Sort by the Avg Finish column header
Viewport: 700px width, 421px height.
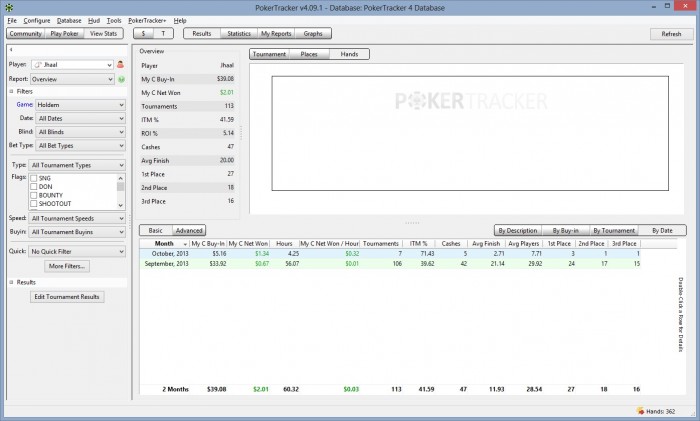486,244
